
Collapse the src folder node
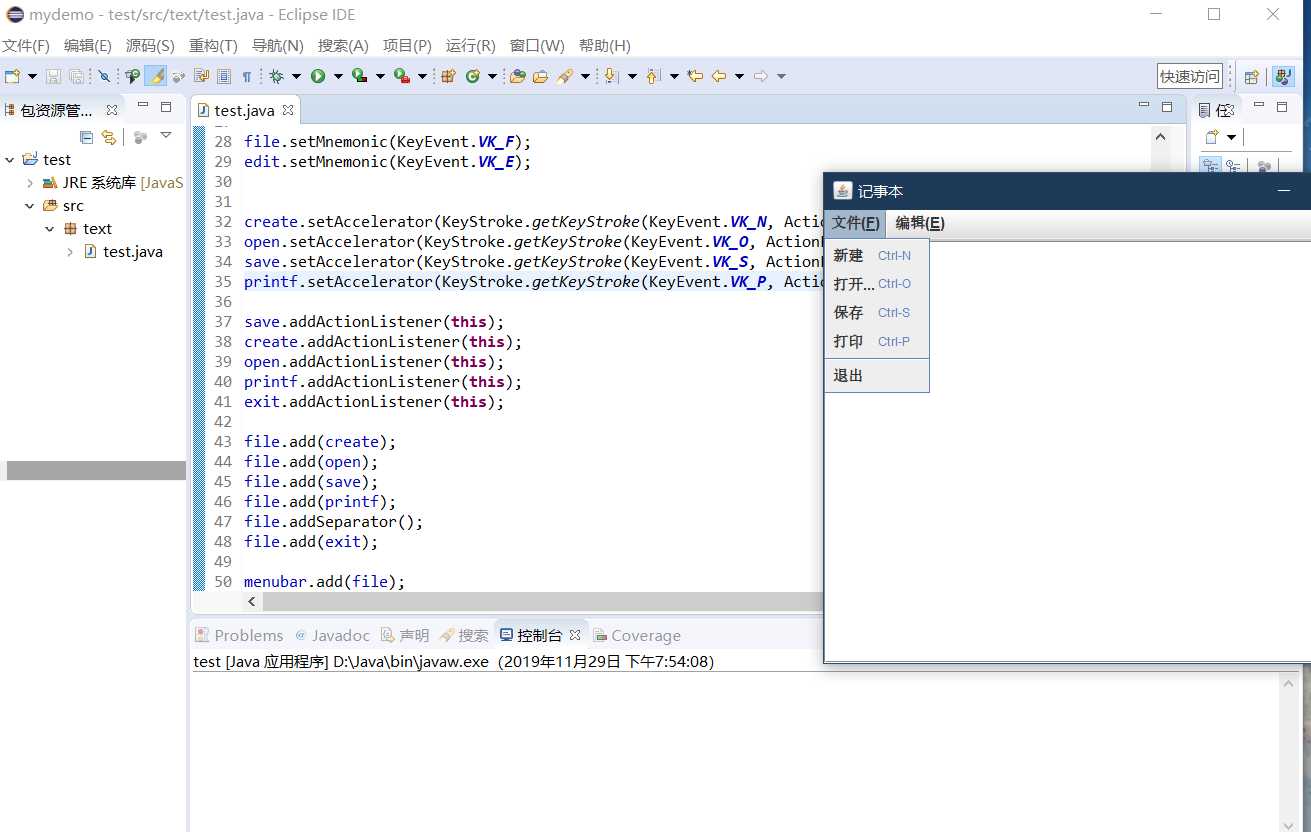coord(30,206)
